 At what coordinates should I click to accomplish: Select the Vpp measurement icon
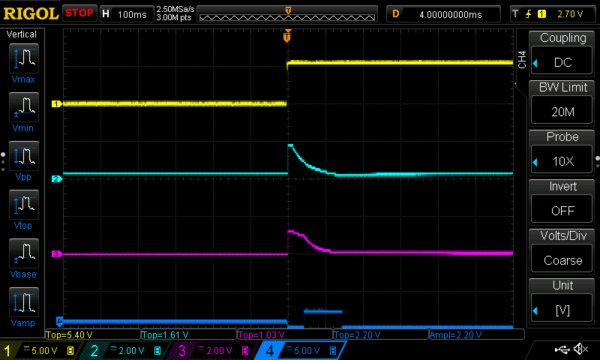point(24,156)
